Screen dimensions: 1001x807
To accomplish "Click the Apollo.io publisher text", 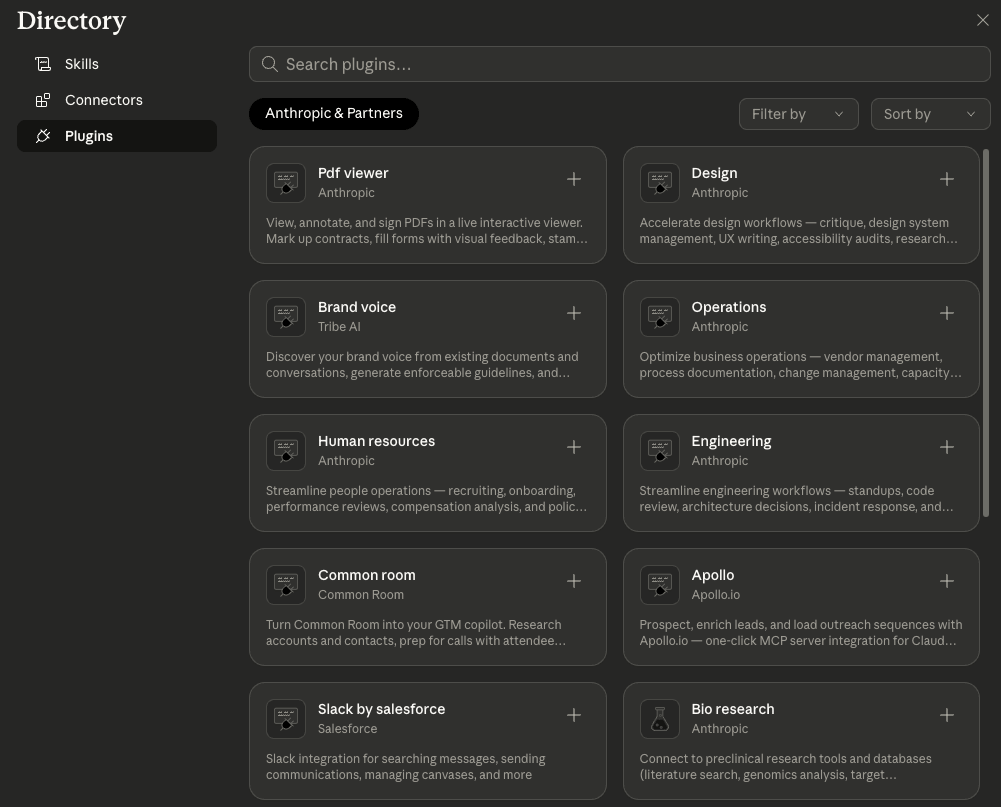I will pos(716,595).
